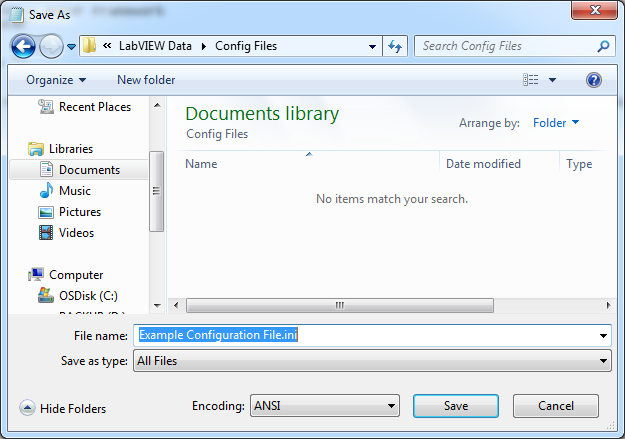The height and width of the screenshot is (439, 625).
Task: Select the Videos library
Action: click(76, 233)
